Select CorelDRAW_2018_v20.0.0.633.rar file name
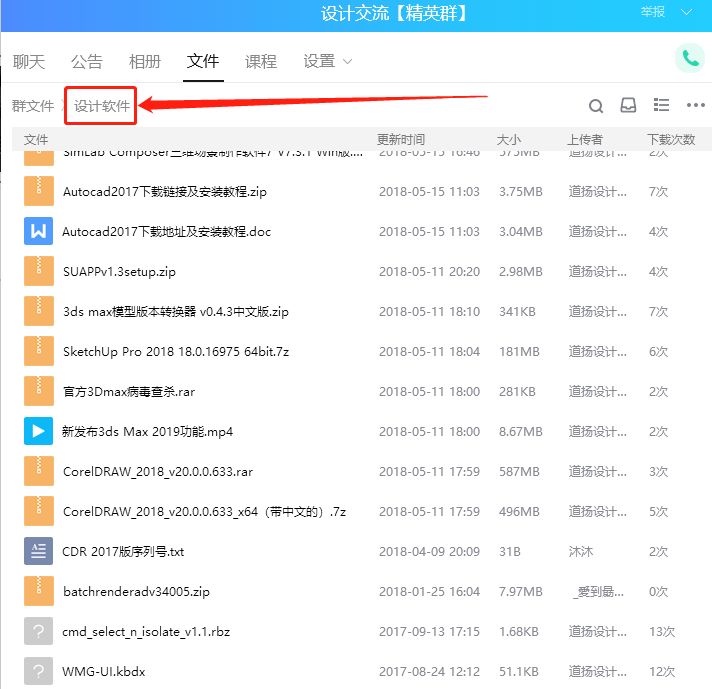 coord(158,471)
